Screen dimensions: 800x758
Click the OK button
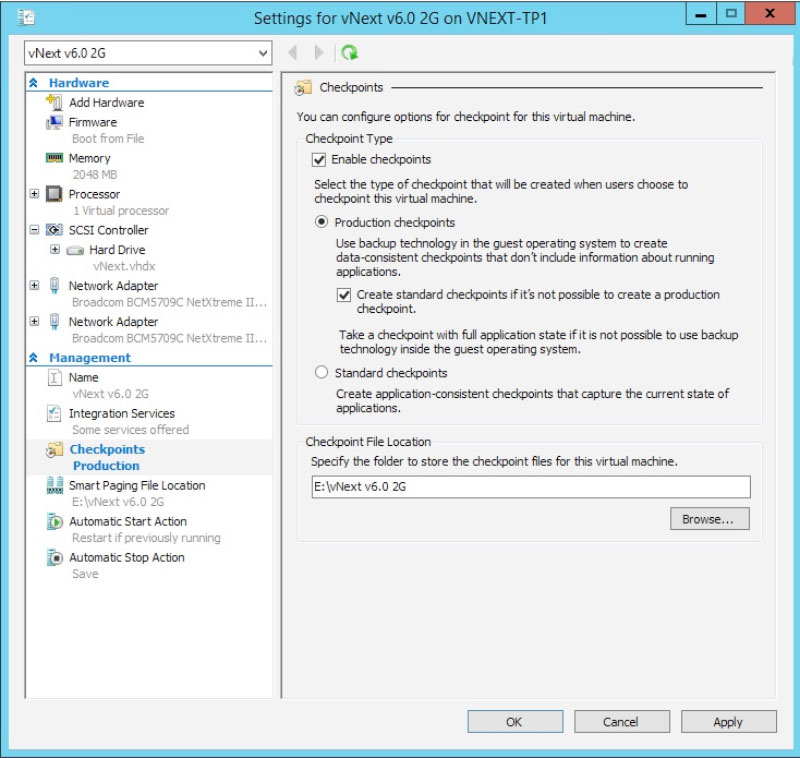[515, 722]
